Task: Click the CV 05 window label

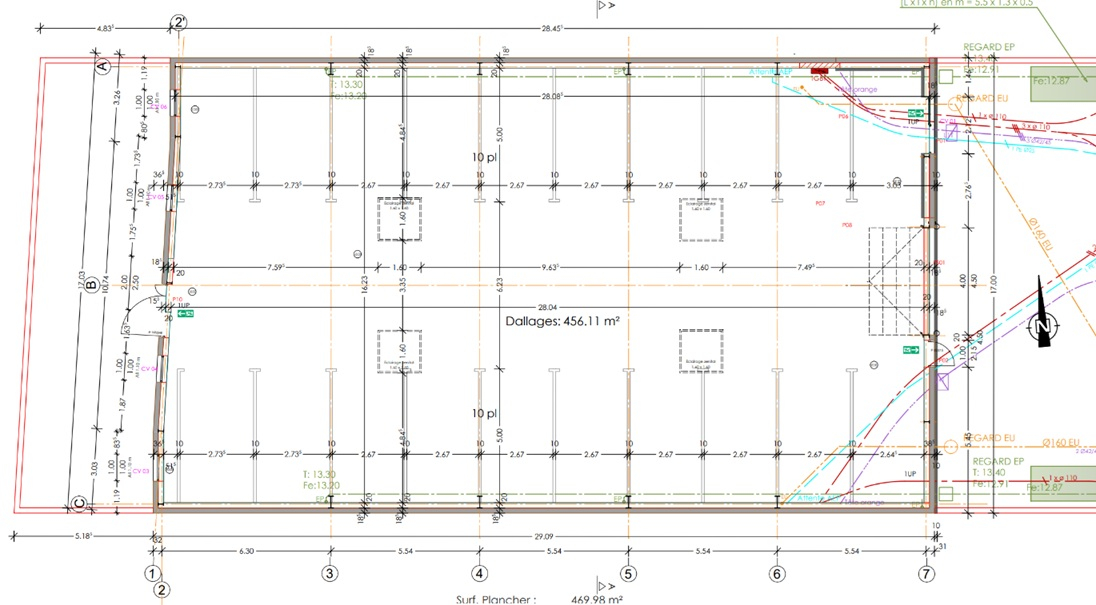Action: click(x=157, y=197)
